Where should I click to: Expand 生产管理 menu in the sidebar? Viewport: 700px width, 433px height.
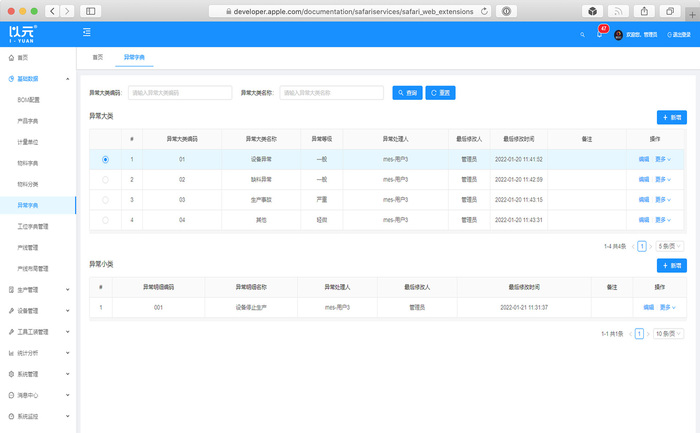37,290
